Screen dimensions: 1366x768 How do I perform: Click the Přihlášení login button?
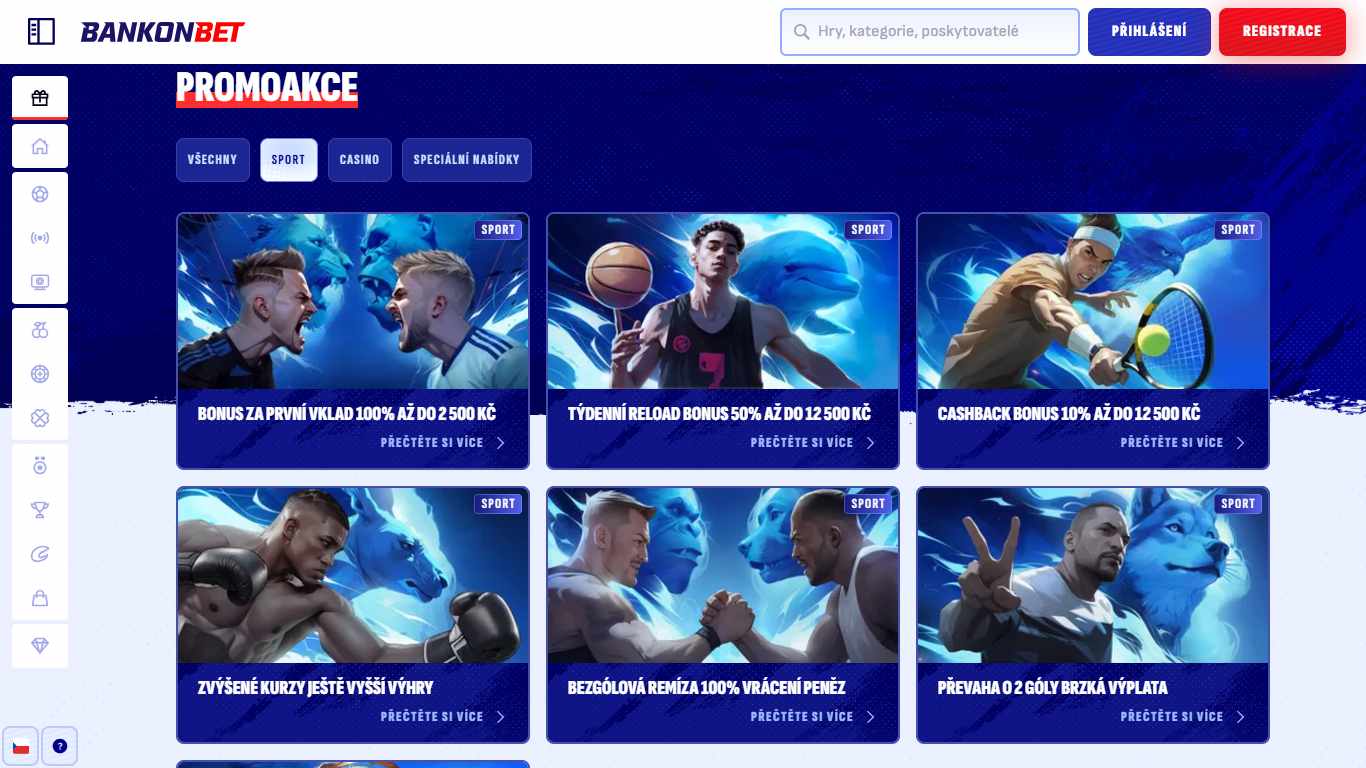[x=1149, y=32]
